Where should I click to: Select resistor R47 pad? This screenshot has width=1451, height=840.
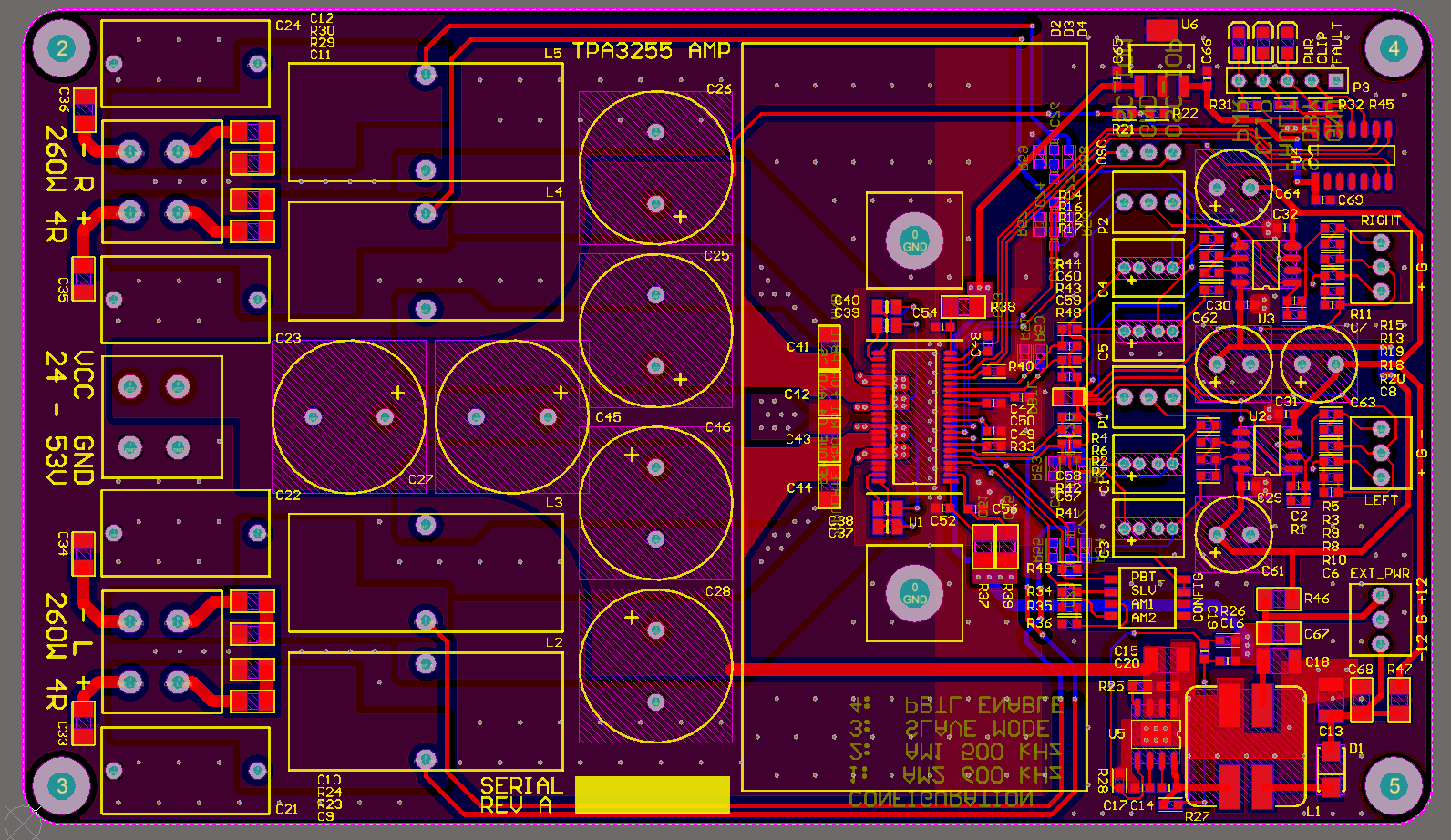point(1397,701)
